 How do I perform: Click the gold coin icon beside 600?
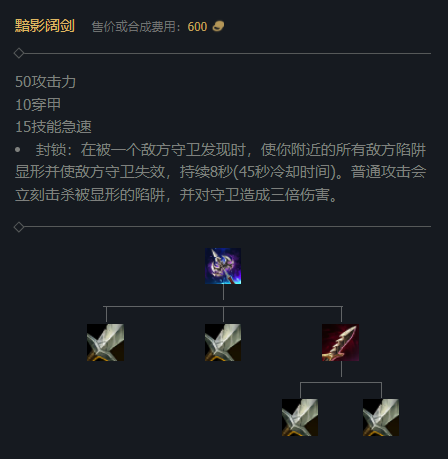(218, 26)
